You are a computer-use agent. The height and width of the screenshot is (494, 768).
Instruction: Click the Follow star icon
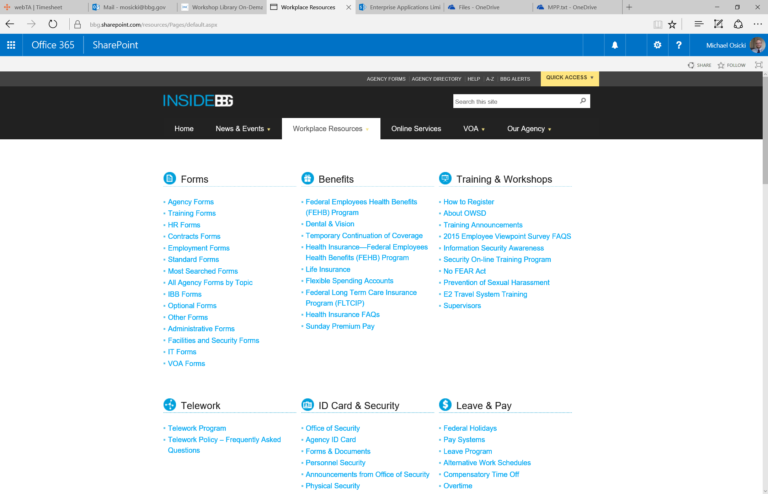click(722, 65)
